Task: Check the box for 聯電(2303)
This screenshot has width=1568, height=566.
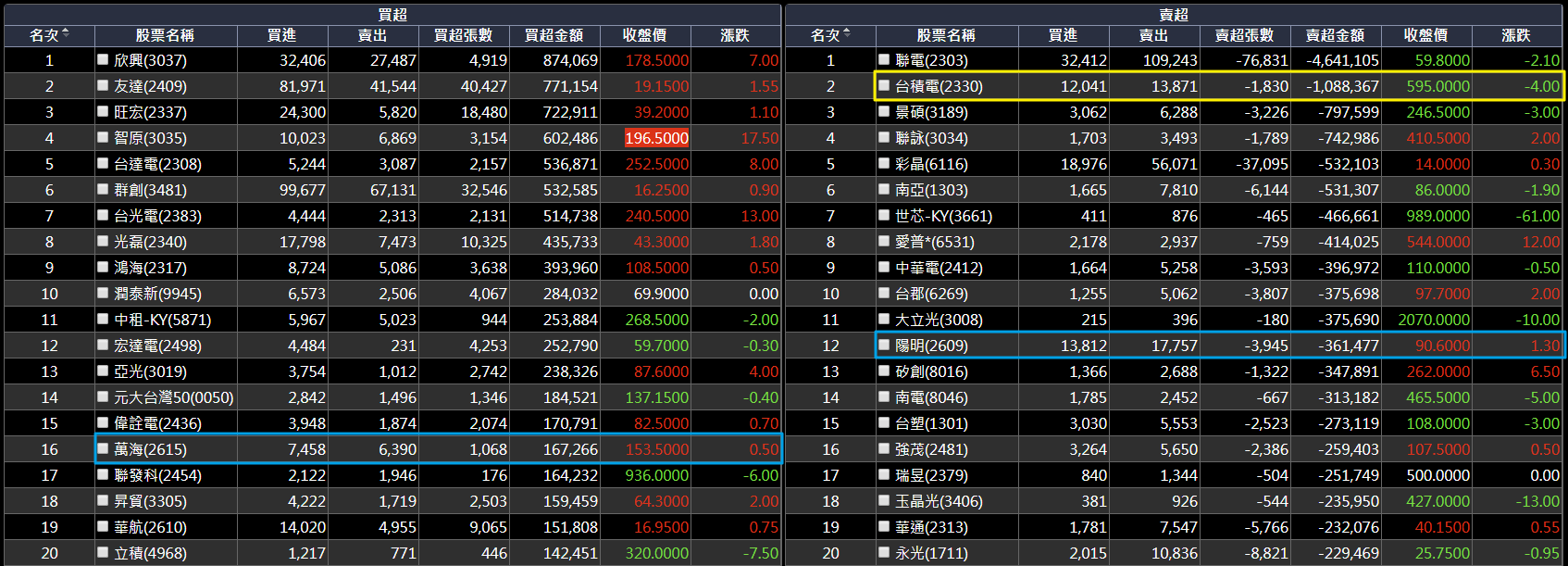Action: click(884, 59)
